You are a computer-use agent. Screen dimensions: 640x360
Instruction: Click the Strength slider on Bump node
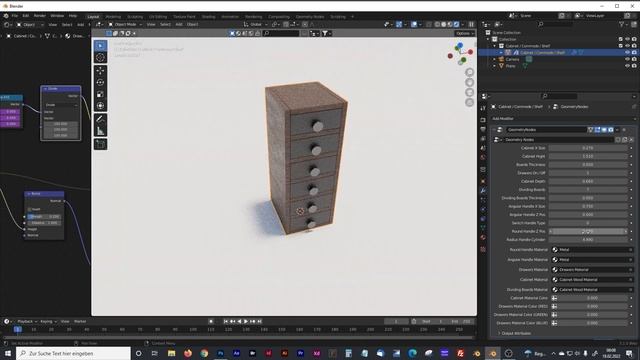[x=45, y=217]
